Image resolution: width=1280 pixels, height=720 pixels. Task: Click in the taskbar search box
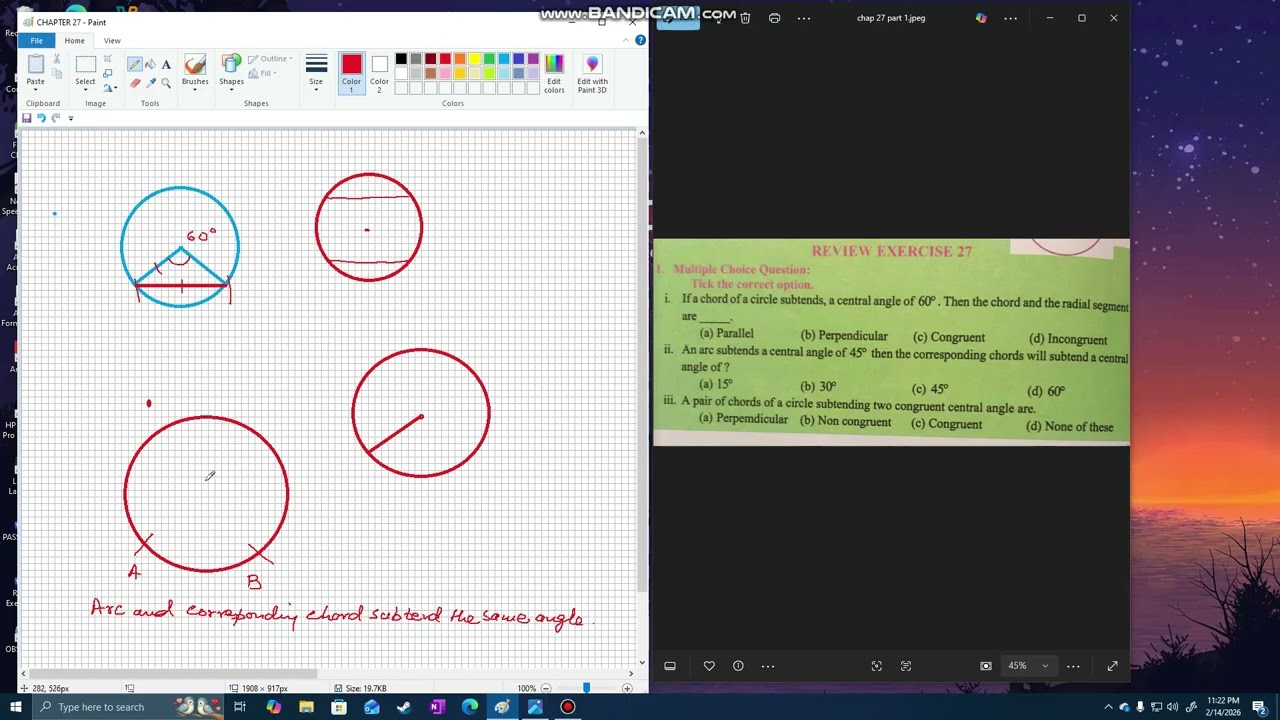coord(130,707)
